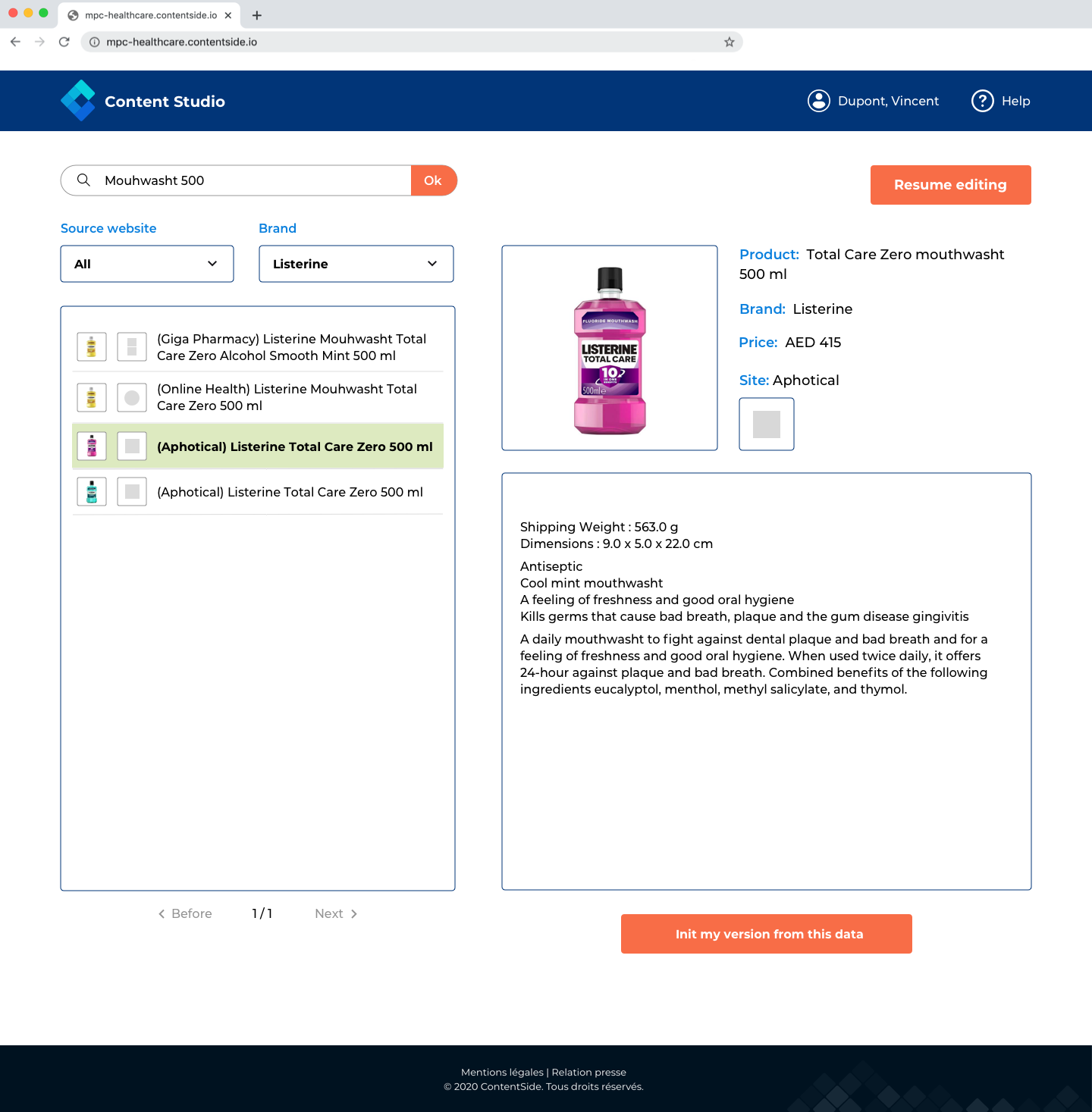Image resolution: width=1092 pixels, height=1112 pixels.
Task: Select the teal bottle thumbnail in last row
Action: pos(92,492)
